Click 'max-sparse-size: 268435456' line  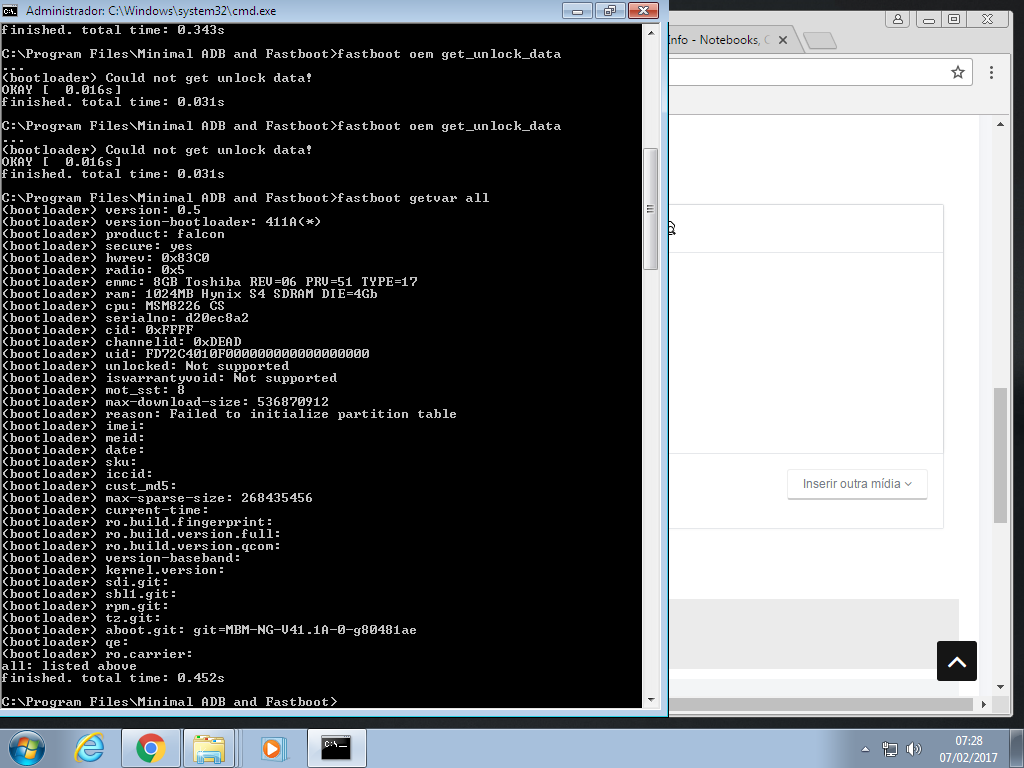point(157,498)
